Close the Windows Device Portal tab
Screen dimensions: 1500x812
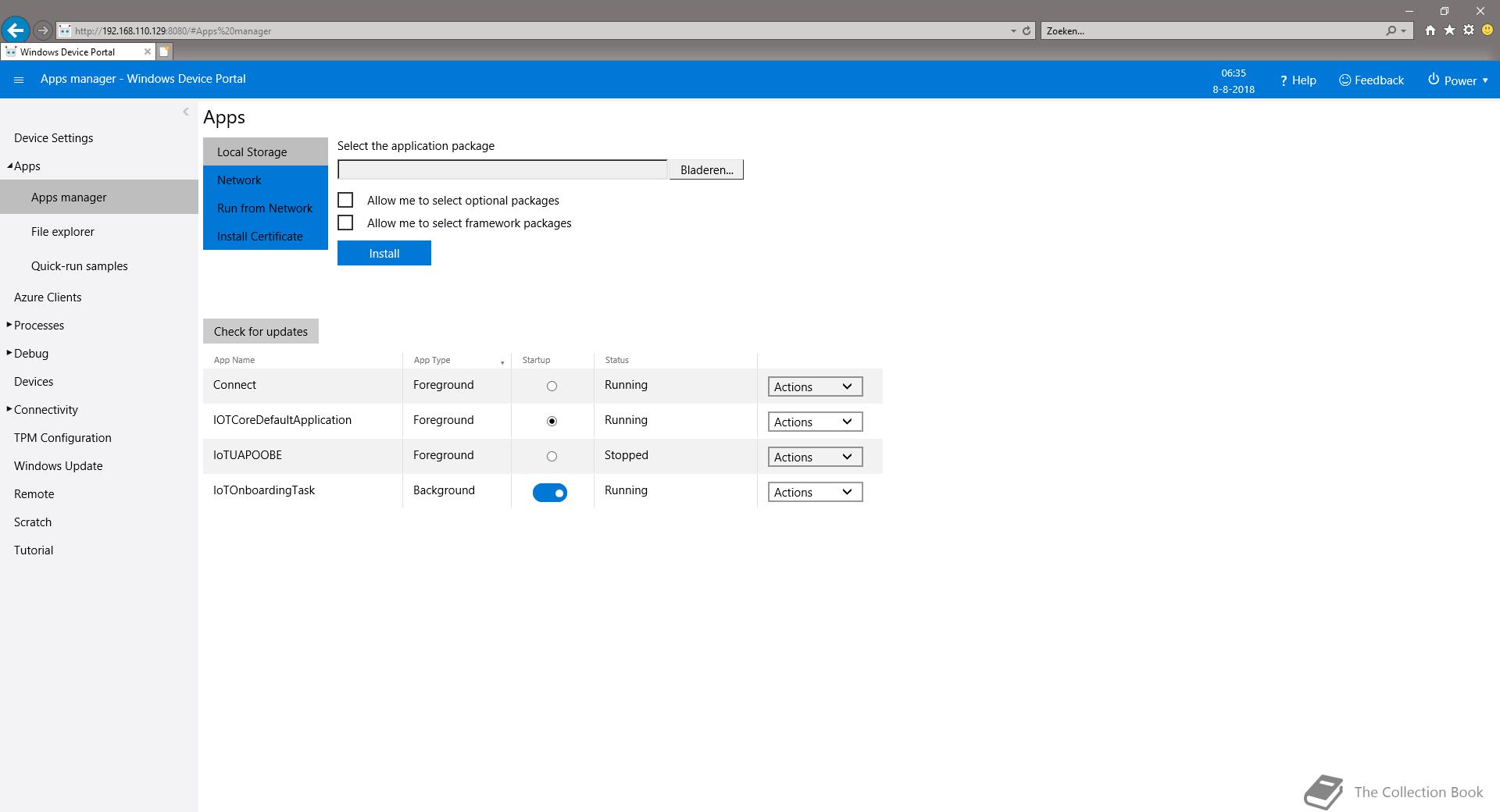click(x=147, y=52)
